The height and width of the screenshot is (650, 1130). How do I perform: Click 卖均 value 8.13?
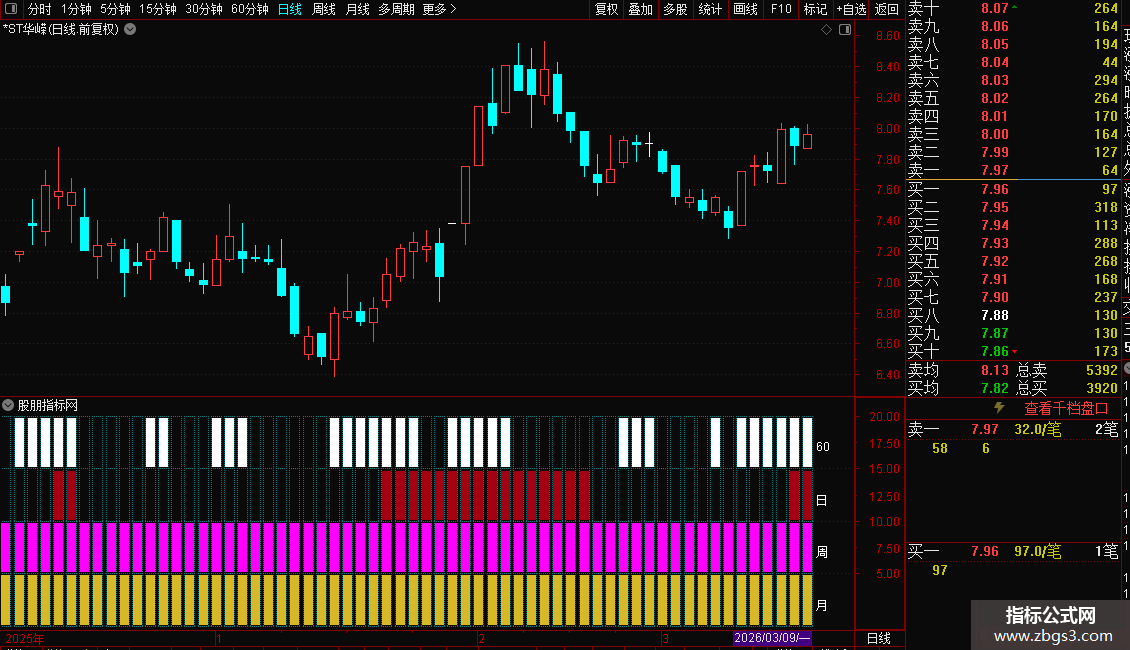995,370
